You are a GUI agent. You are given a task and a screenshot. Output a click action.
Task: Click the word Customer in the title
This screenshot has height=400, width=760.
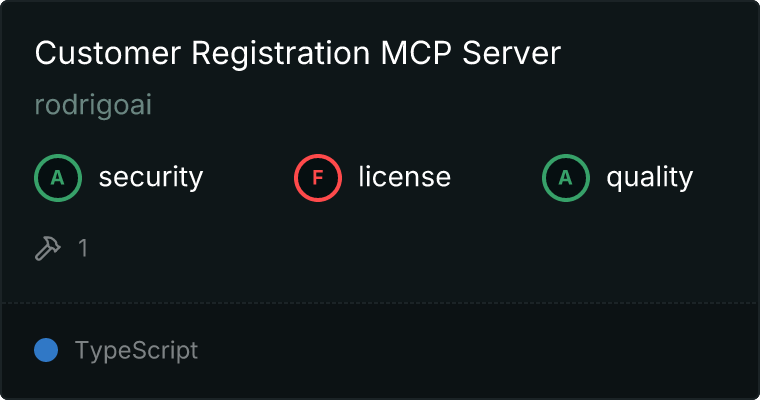[x=108, y=53]
